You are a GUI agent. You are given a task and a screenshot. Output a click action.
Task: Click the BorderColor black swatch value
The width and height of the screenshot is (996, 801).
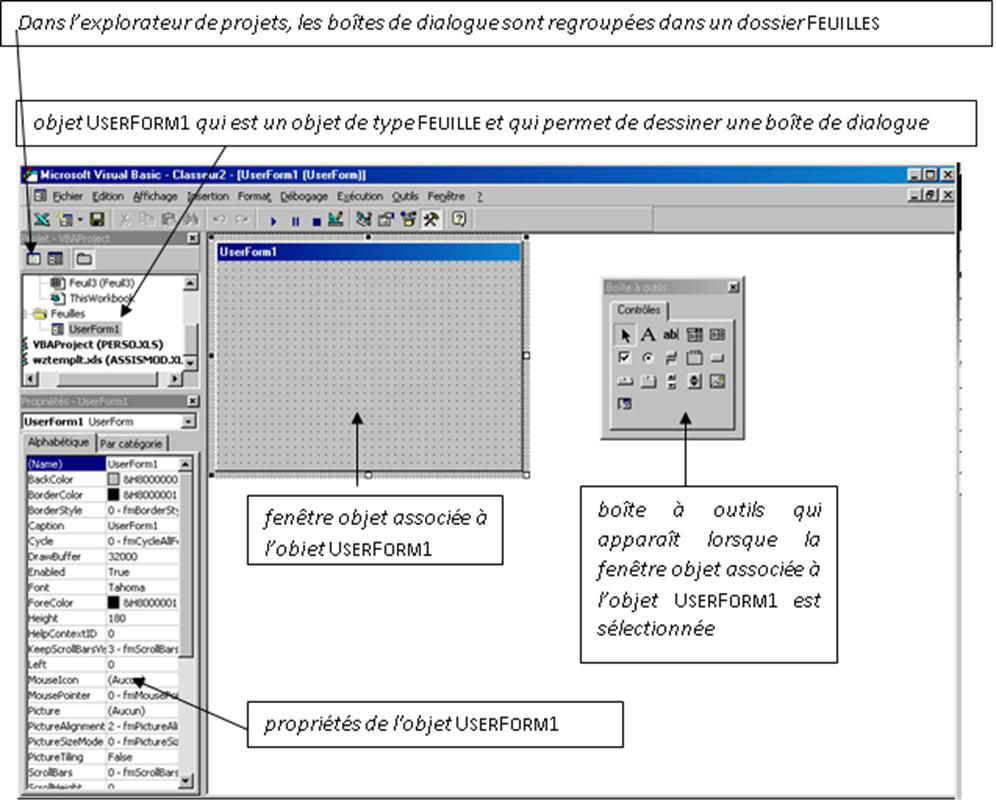[x=114, y=494]
